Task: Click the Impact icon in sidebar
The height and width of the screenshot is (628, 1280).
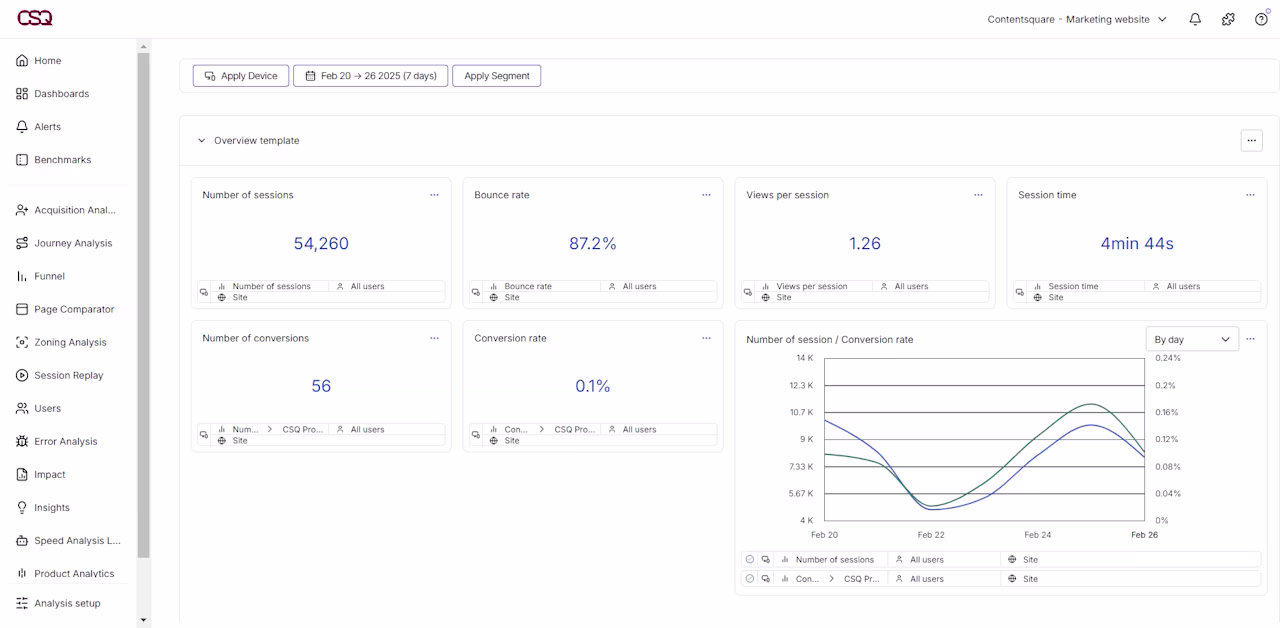Action: [22, 474]
